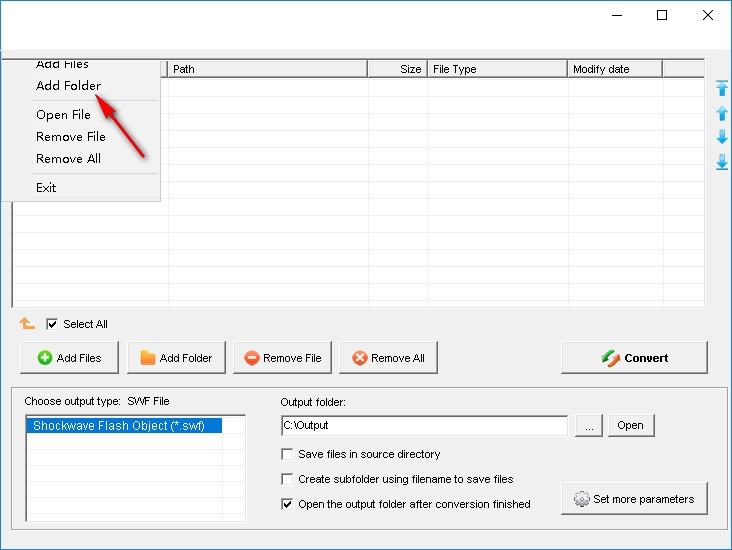
Task: Select Open File menu entry
Action: 63,114
